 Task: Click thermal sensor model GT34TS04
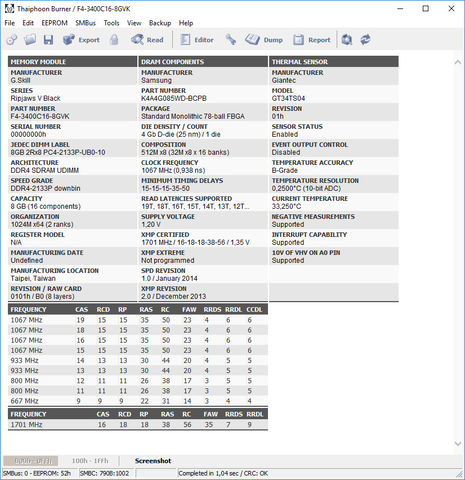[x=288, y=98]
